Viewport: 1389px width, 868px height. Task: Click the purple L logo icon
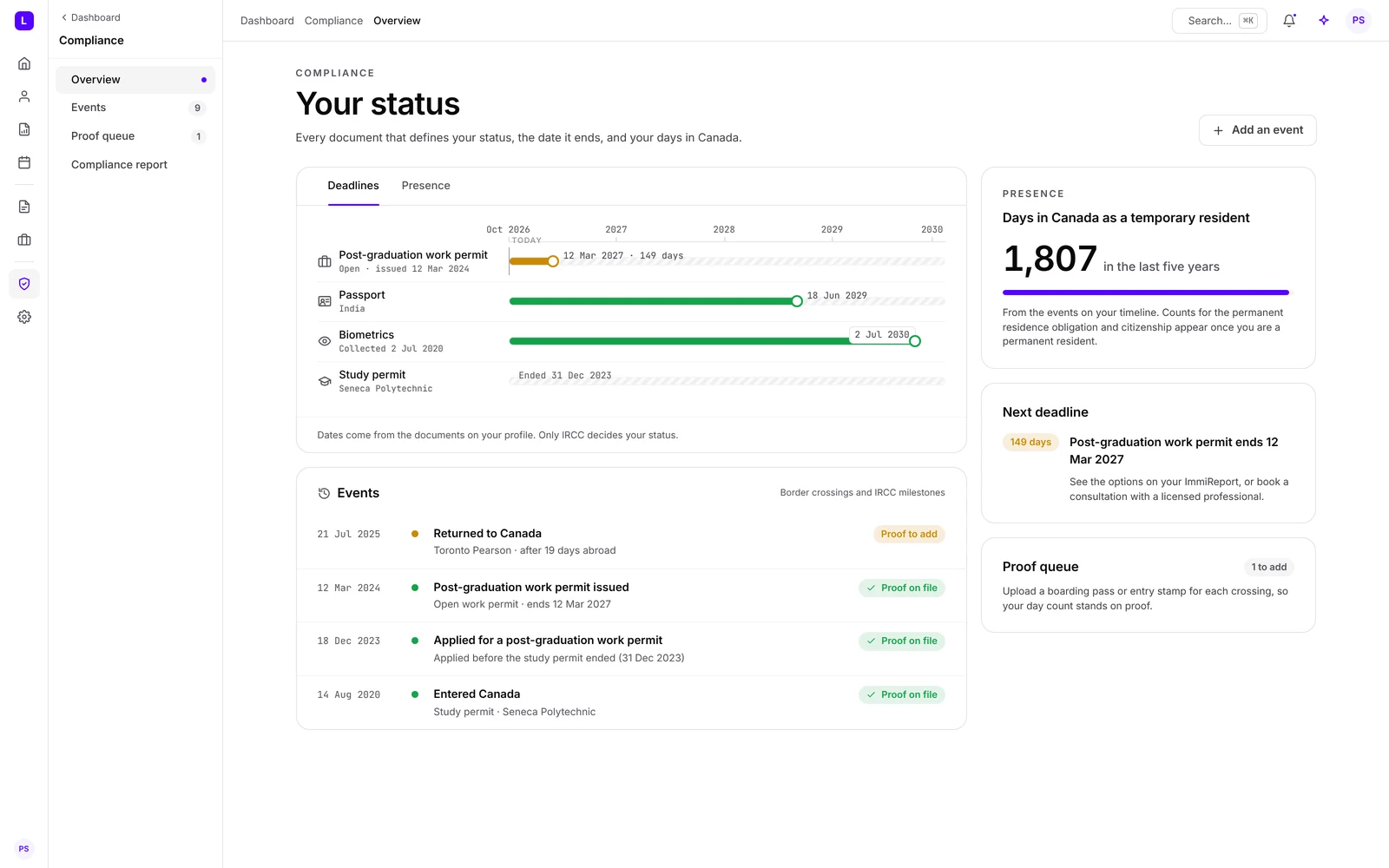(x=24, y=21)
